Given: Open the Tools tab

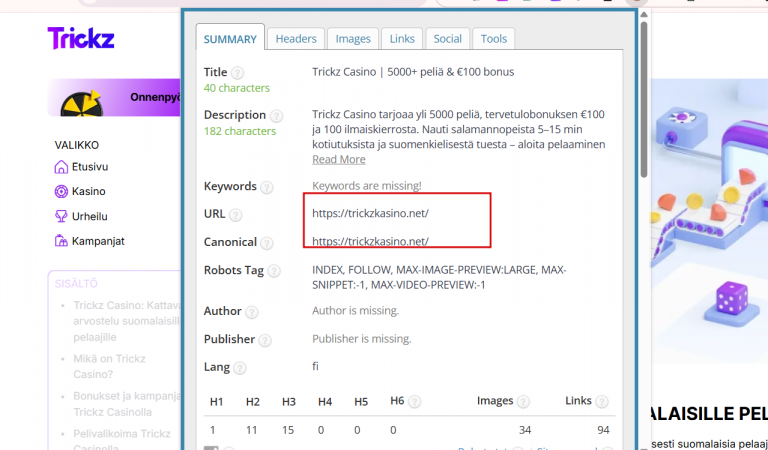Looking at the screenshot, I should coord(494,39).
